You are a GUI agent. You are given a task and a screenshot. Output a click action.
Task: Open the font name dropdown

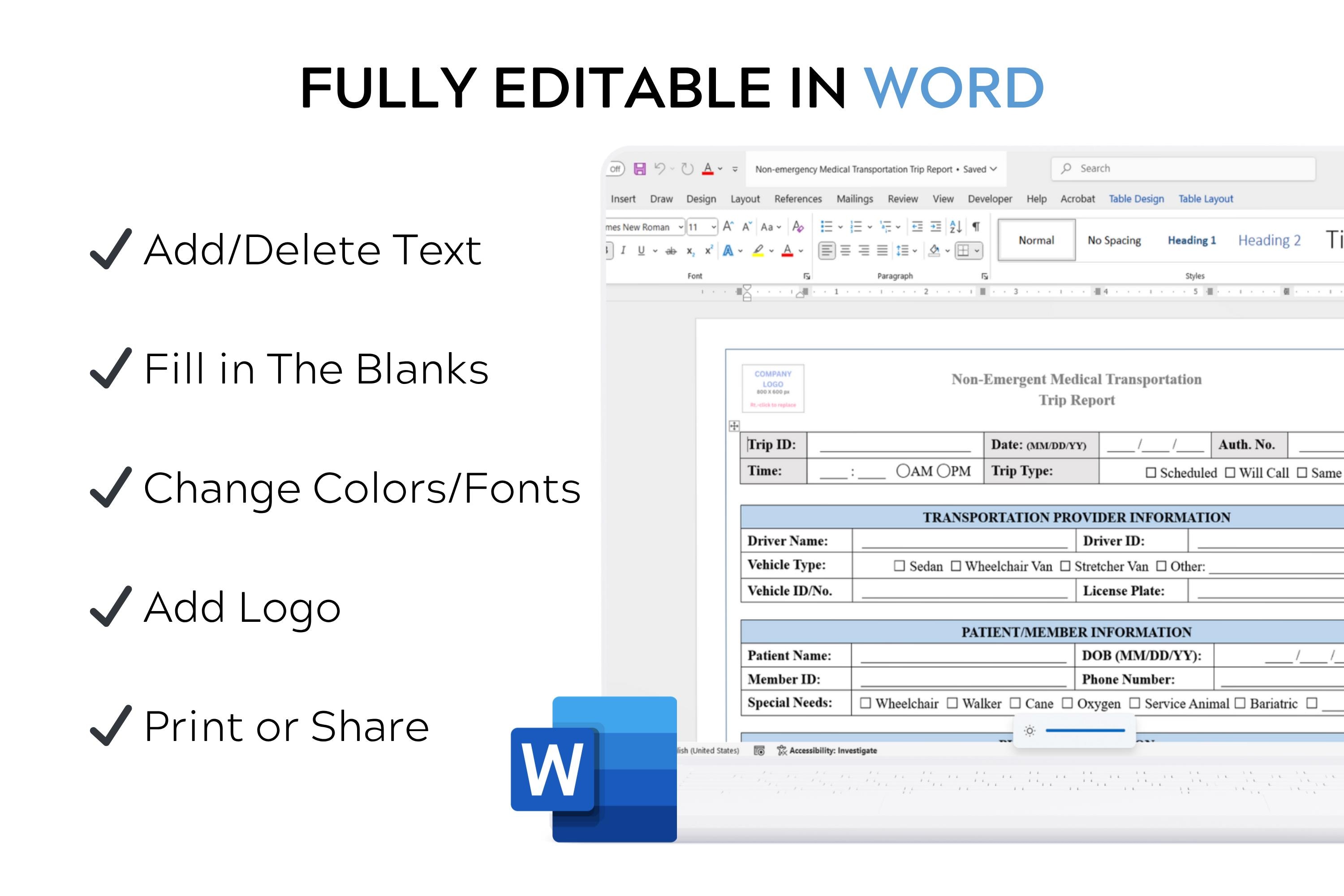[x=681, y=227]
